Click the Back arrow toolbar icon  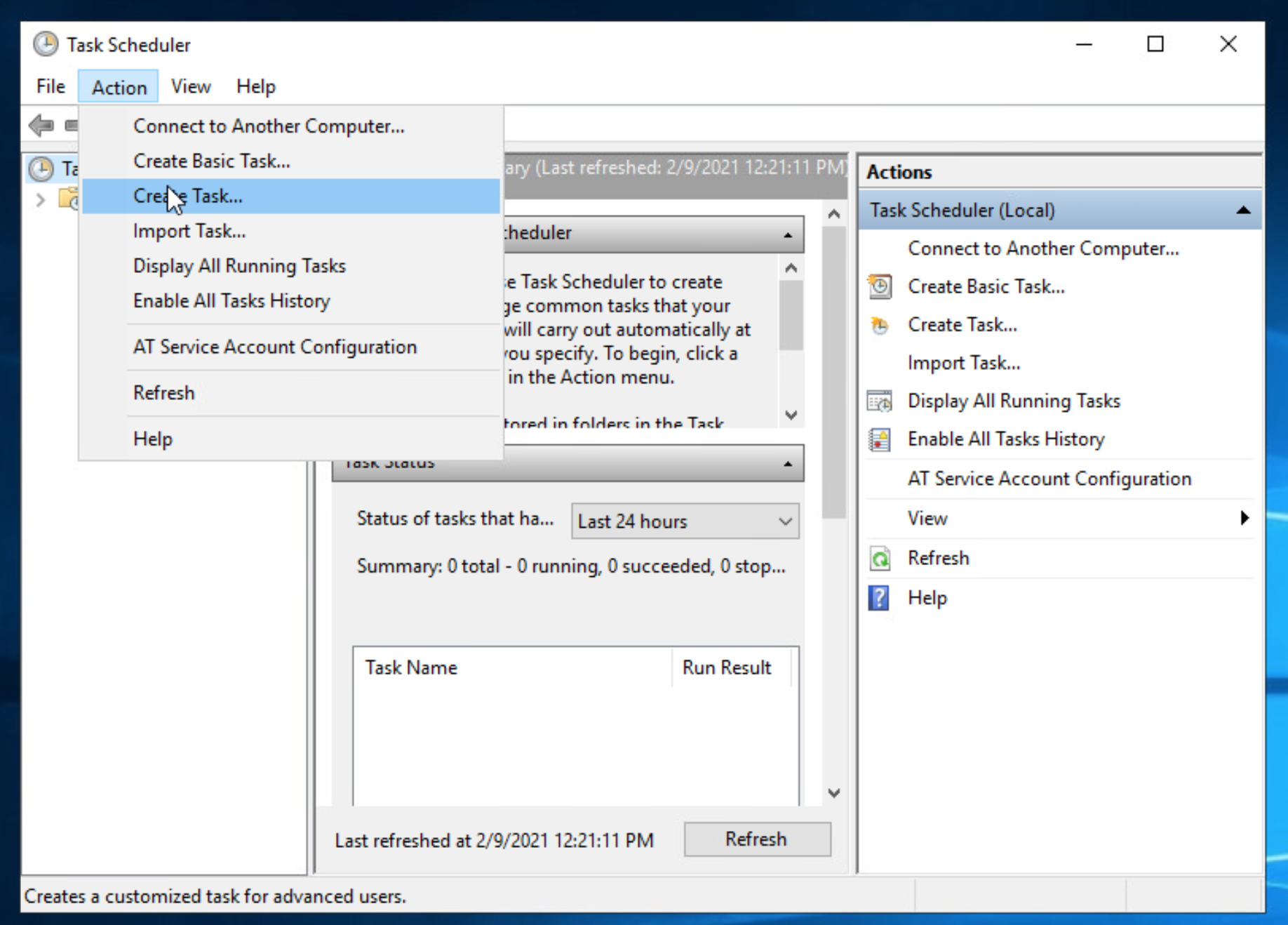click(x=41, y=126)
